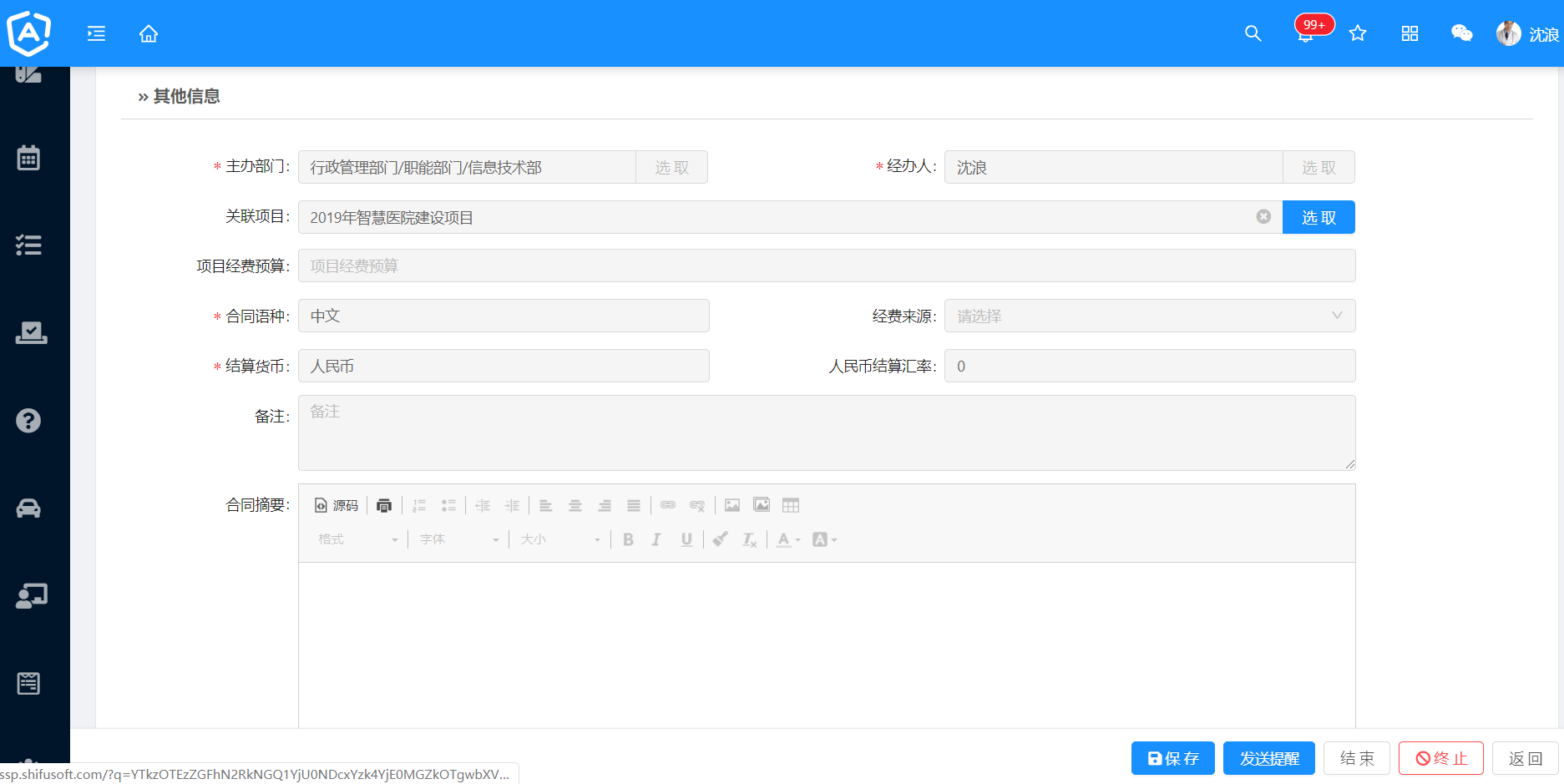
Task: Decrease paragraph indent
Action: pyautogui.click(x=483, y=505)
